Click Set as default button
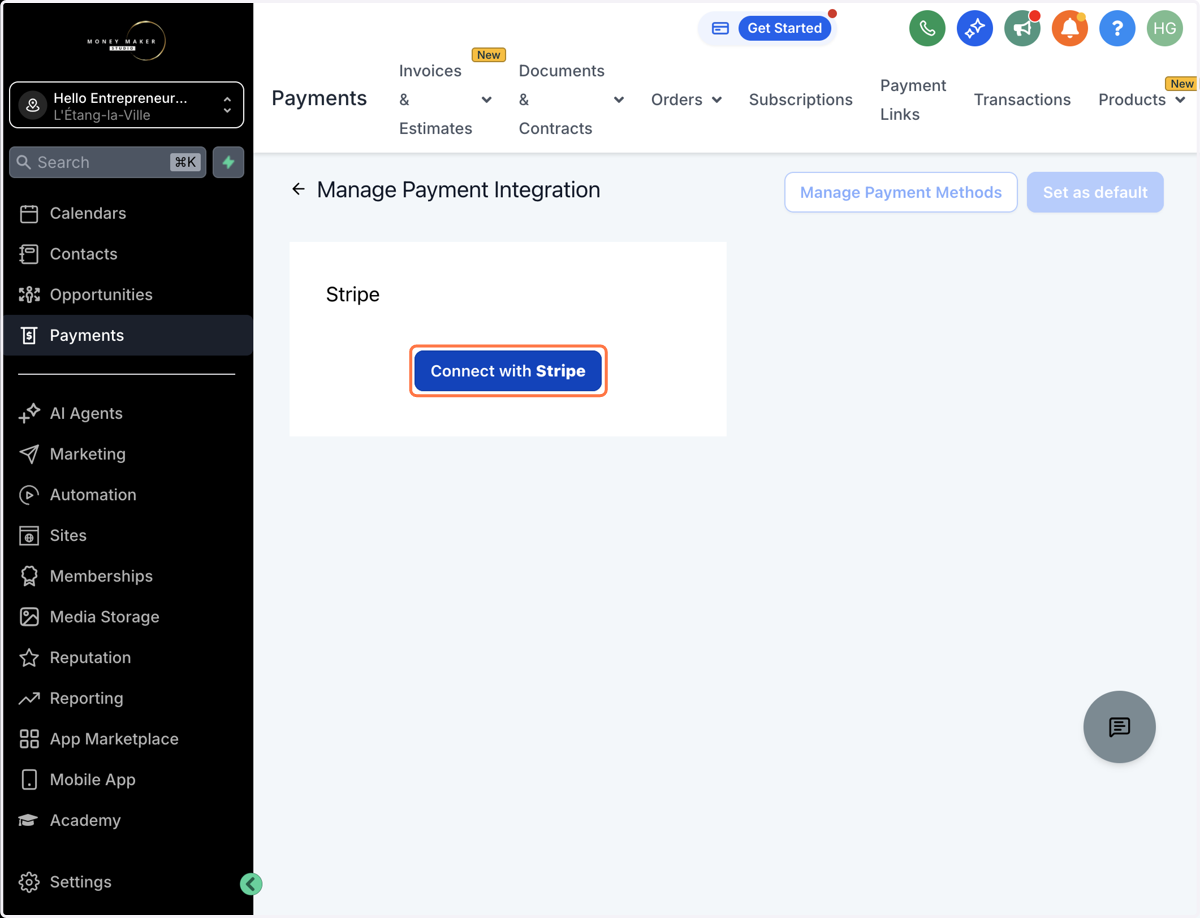Viewport: 1200px width, 918px height. pos(1095,192)
